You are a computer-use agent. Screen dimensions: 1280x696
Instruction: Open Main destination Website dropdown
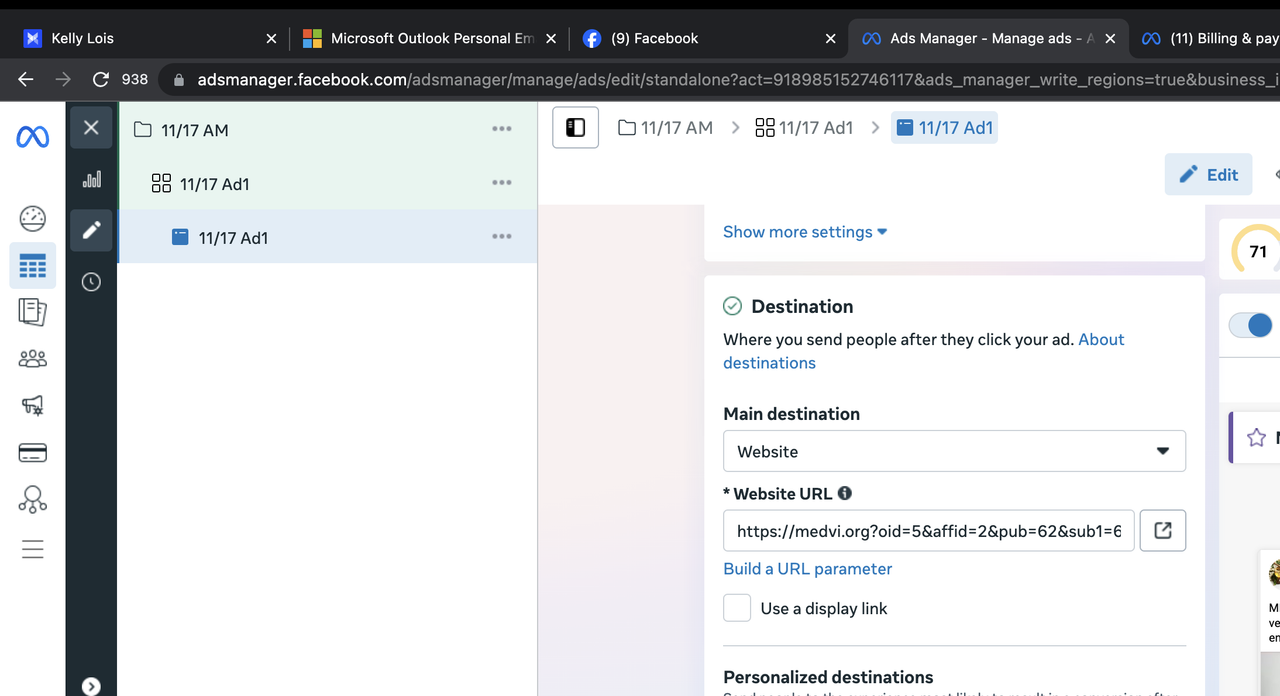[954, 451]
